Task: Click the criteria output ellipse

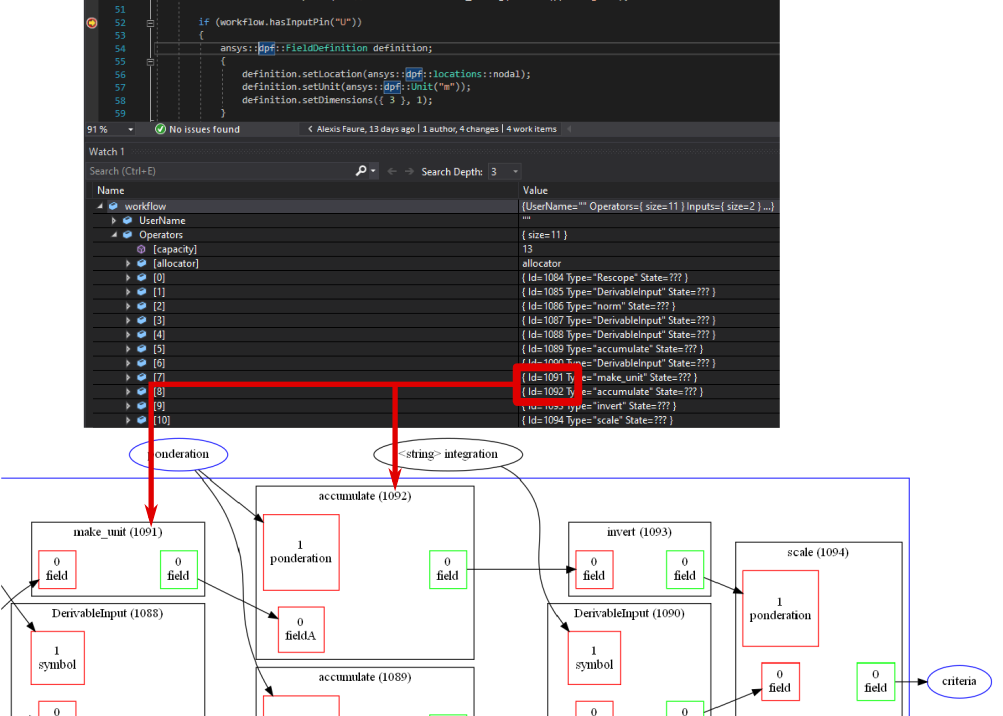Action: click(959, 681)
